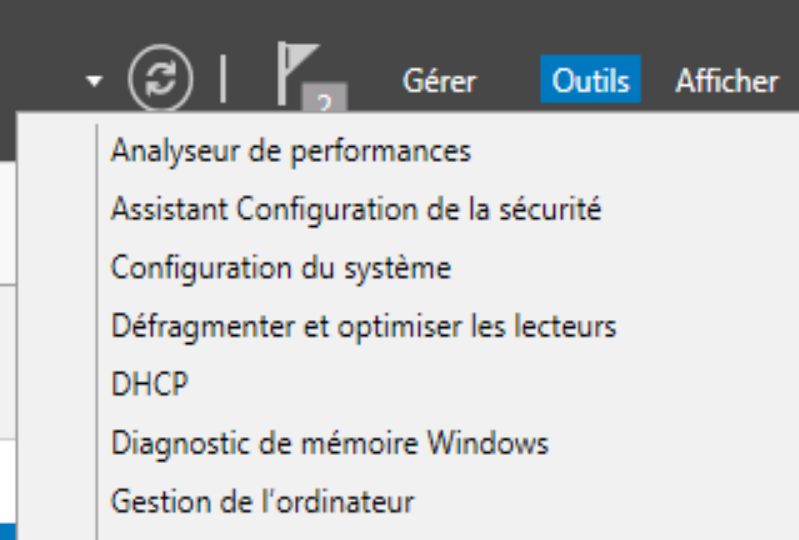Select Configuration du système

pos(281,268)
